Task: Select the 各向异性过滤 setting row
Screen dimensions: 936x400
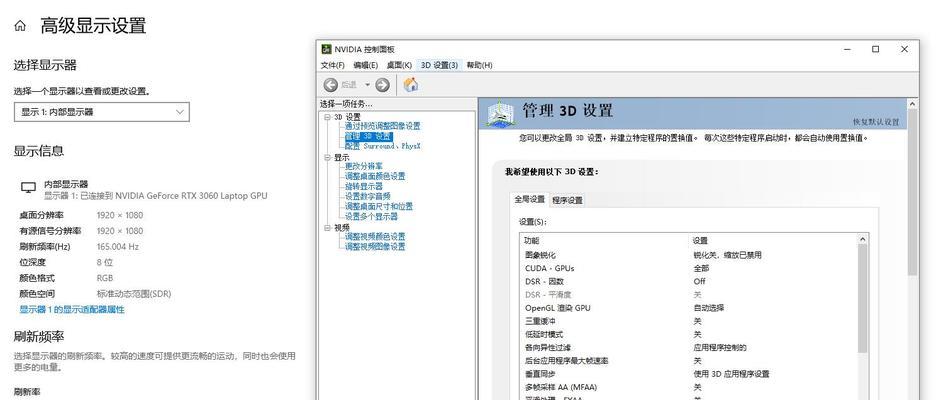Action: pyautogui.click(x=689, y=347)
